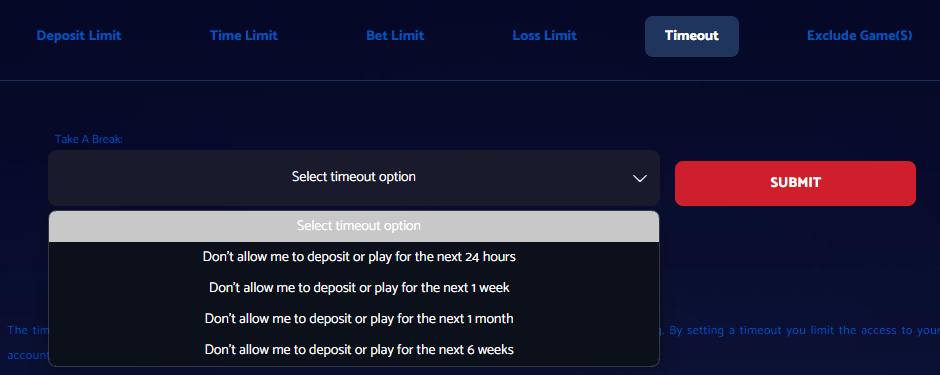This screenshot has height=375, width=940.
Task: Go to the Bet Limit tab
Action: pyautogui.click(x=395, y=35)
